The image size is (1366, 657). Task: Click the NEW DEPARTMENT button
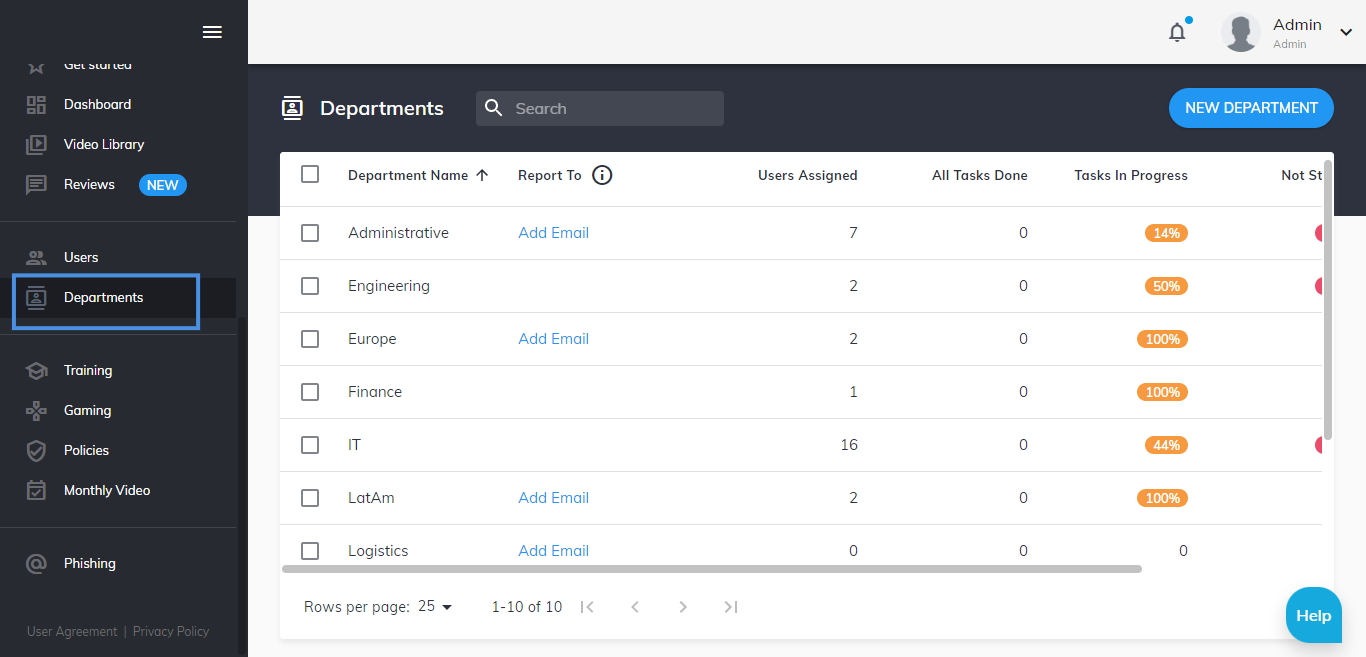[x=1251, y=108]
